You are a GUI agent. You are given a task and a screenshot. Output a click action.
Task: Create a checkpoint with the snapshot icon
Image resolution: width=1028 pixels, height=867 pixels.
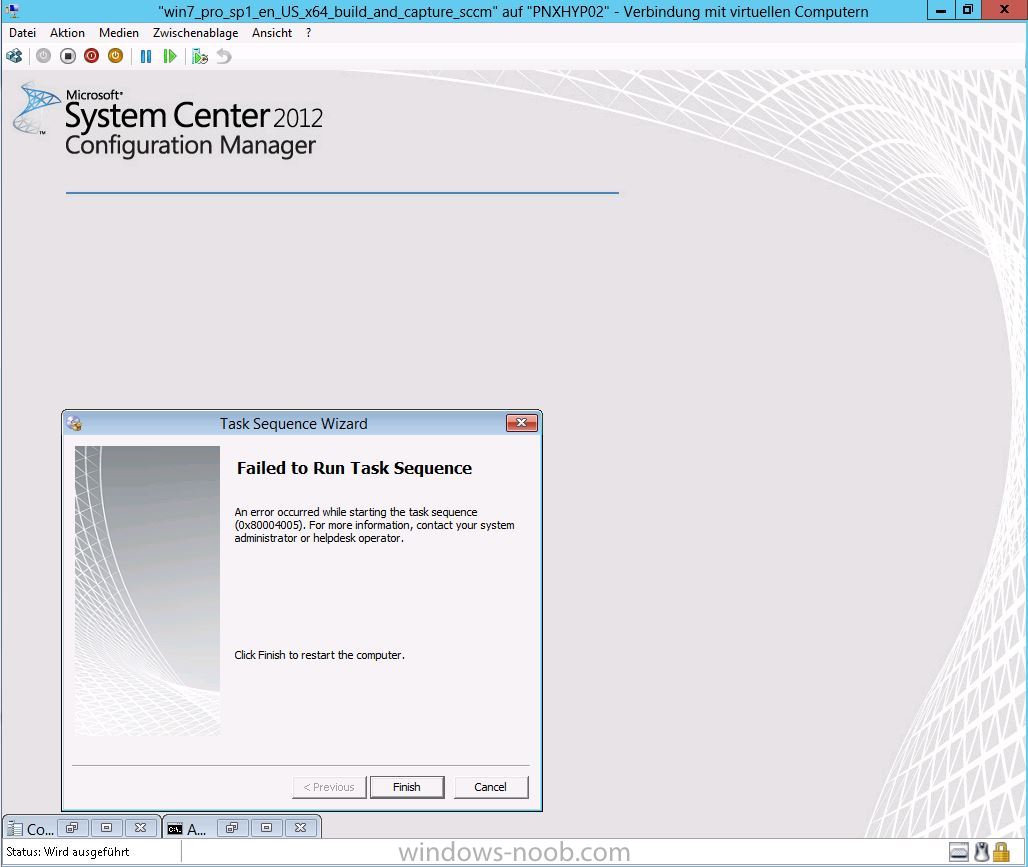(200, 57)
